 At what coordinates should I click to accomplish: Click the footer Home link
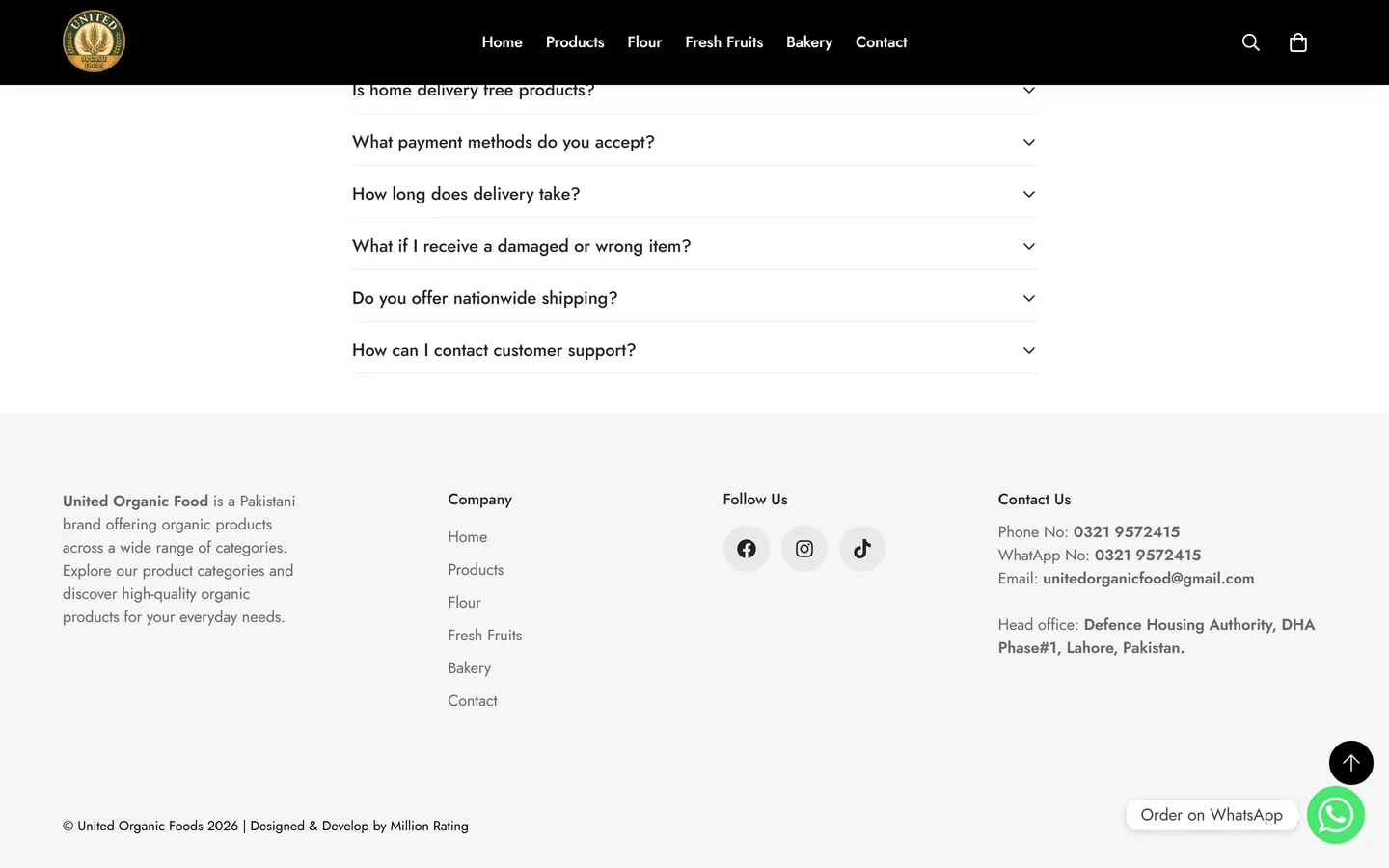[468, 537]
